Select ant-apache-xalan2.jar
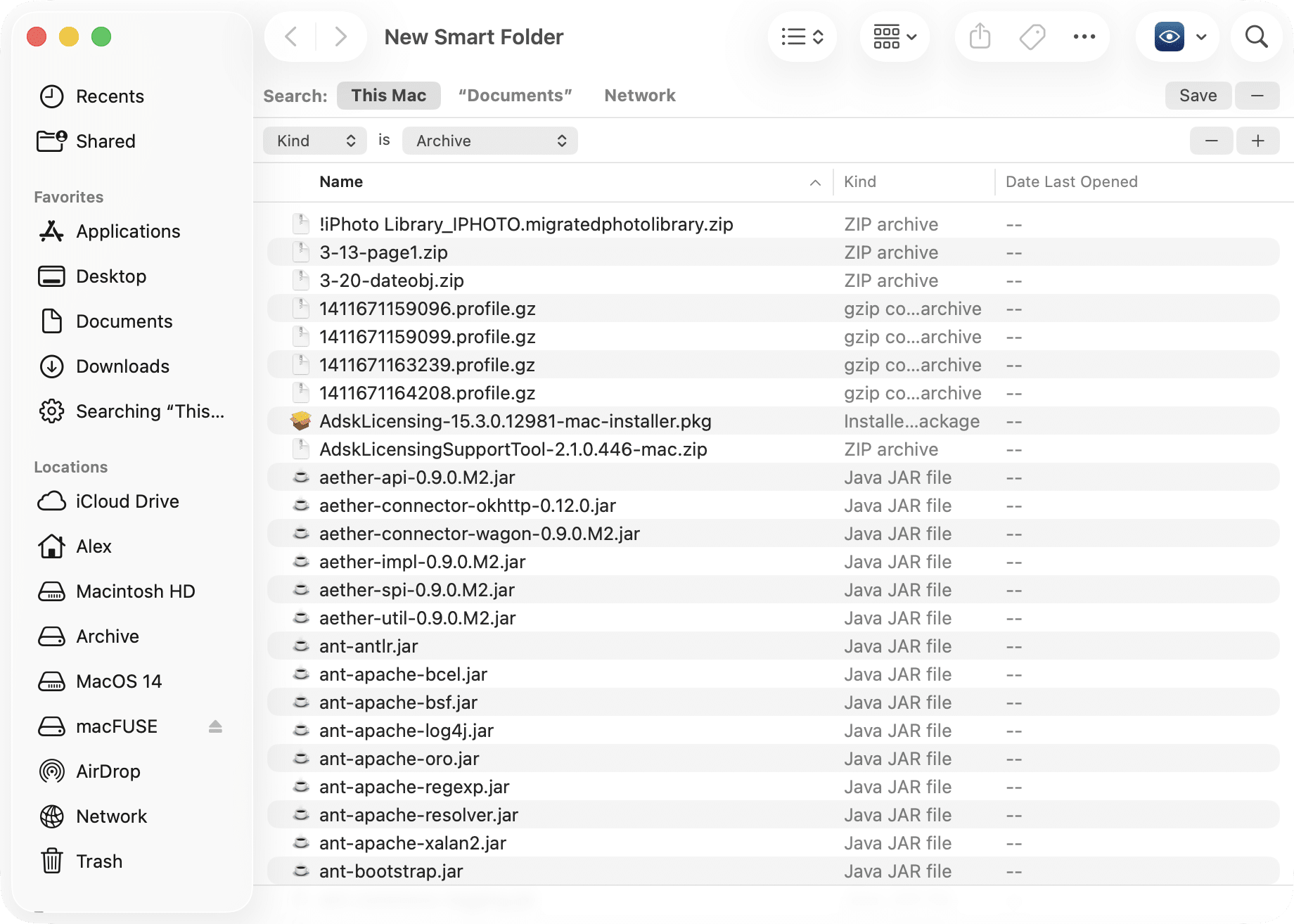This screenshot has width=1294, height=924. pyautogui.click(x=773, y=843)
